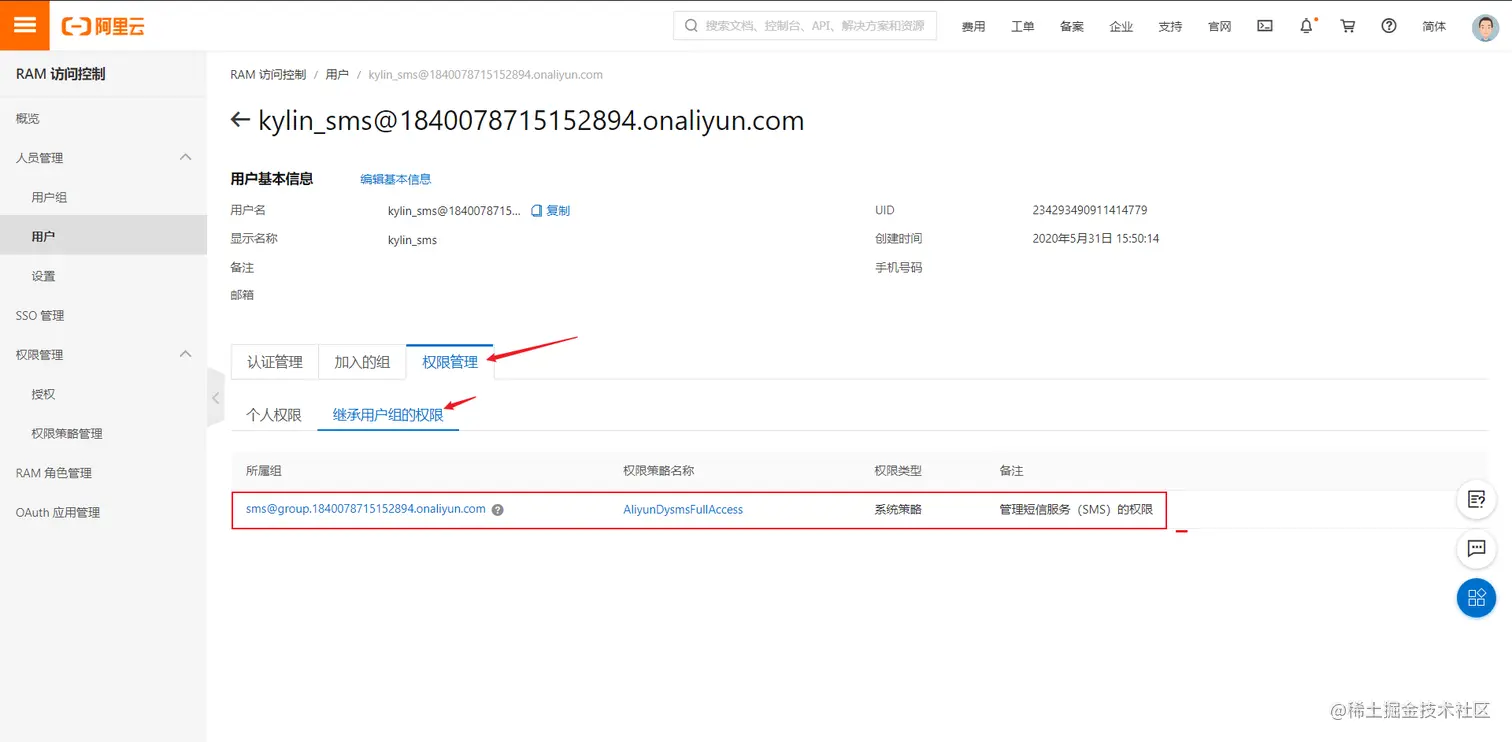Go to 用户 breadcrumb
The image size is (1512, 742).
click(x=337, y=75)
